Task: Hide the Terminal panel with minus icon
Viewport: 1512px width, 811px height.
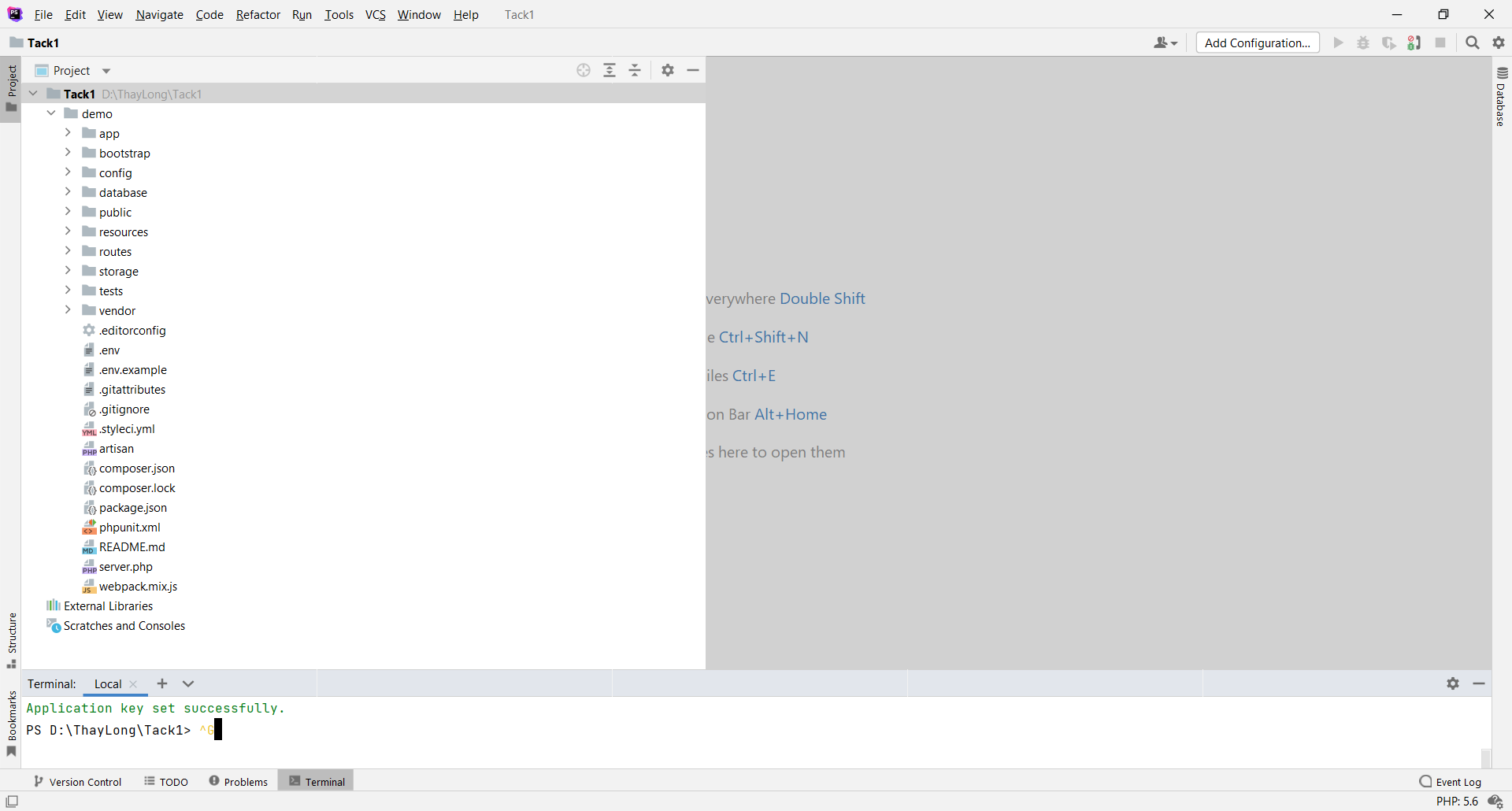Action: click(x=1479, y=683)
